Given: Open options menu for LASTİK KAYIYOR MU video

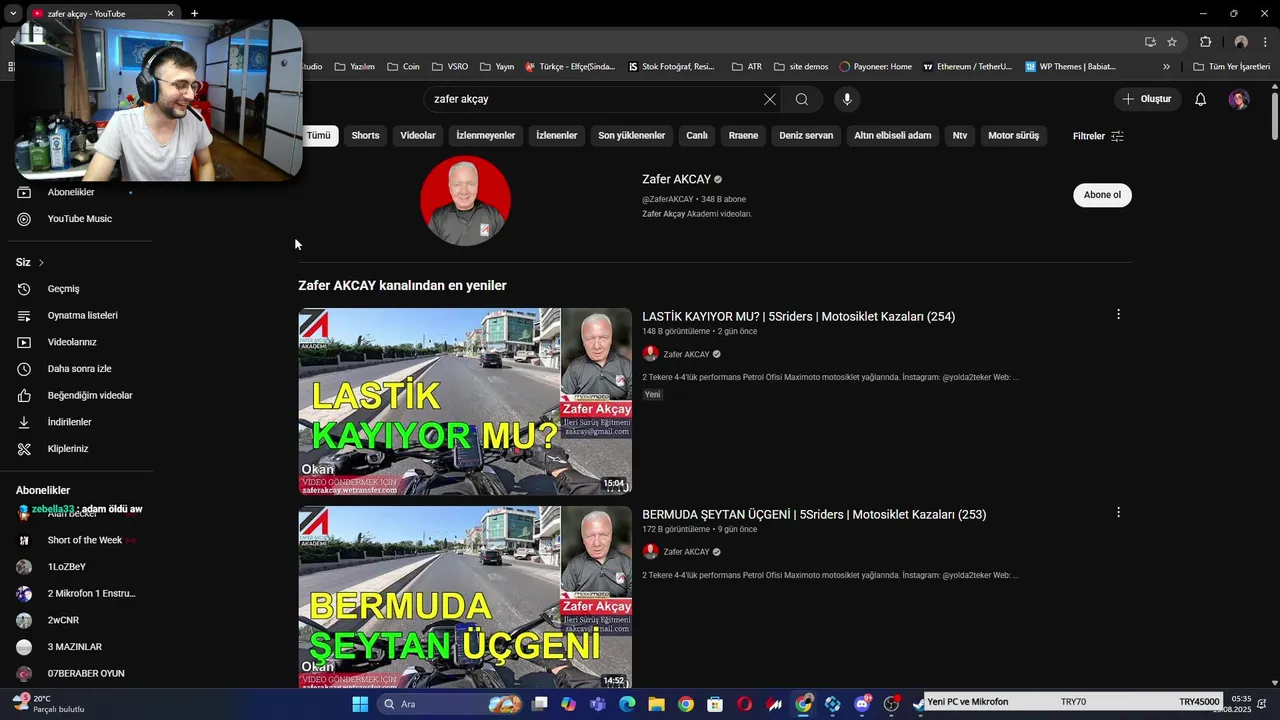Looking at the screenshot, I should pyautogui.click(x=1118, y=314).
